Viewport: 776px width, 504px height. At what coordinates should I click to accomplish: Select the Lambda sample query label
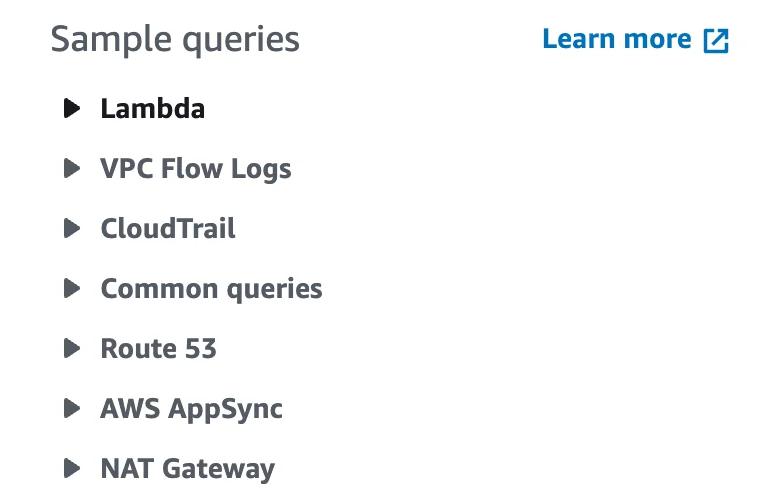pyautogui.click(x=153, y=108)
